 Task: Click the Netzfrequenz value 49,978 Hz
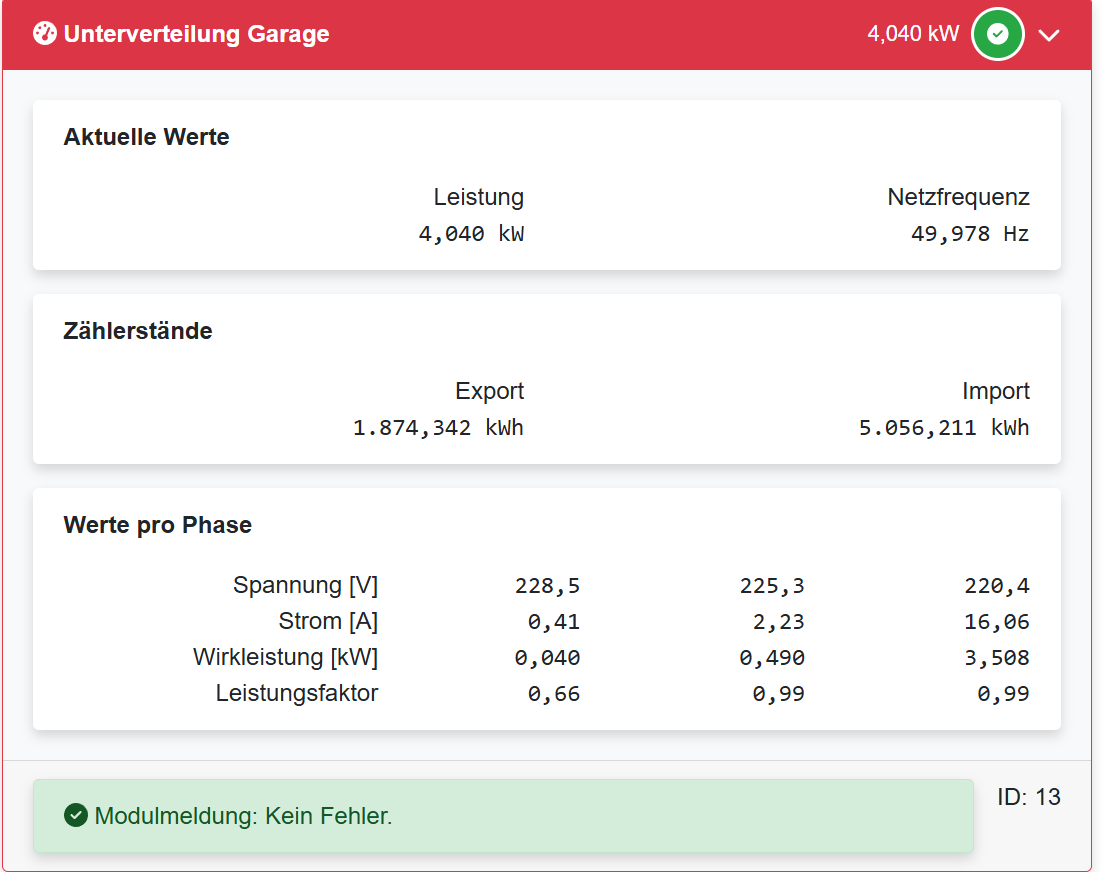pyautogui.click(x=969, y=234)
